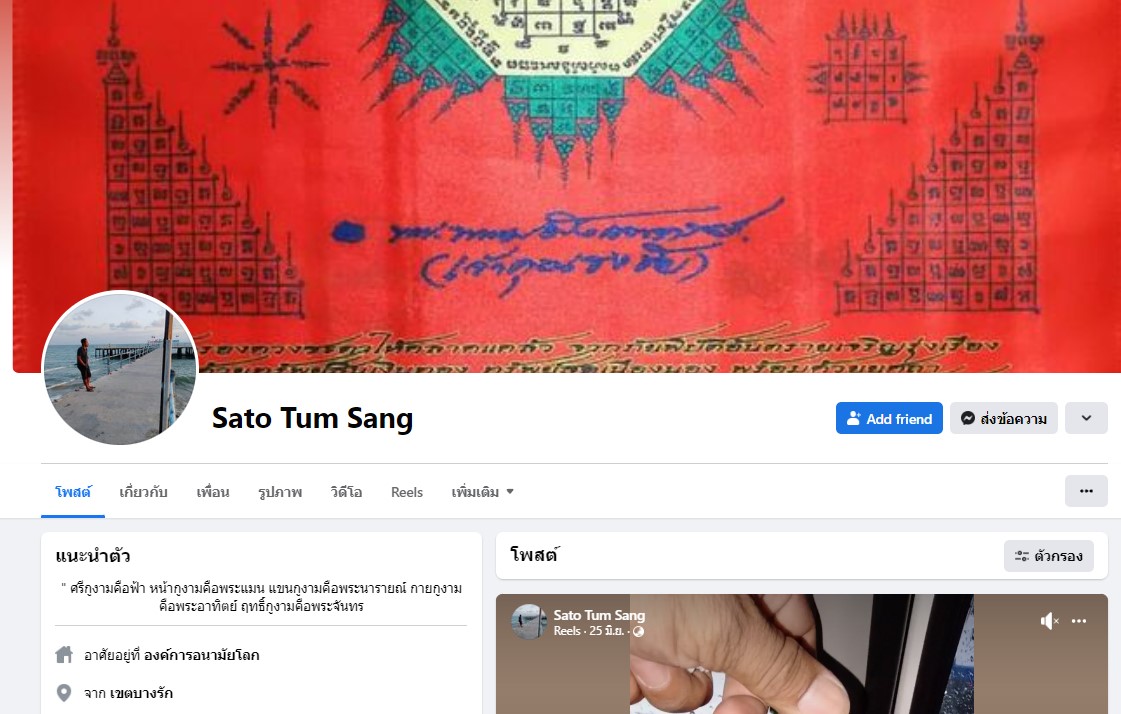Expand the chevron dropdown beside the message button
1121x714 pixels.
(x=1086, y=418)
